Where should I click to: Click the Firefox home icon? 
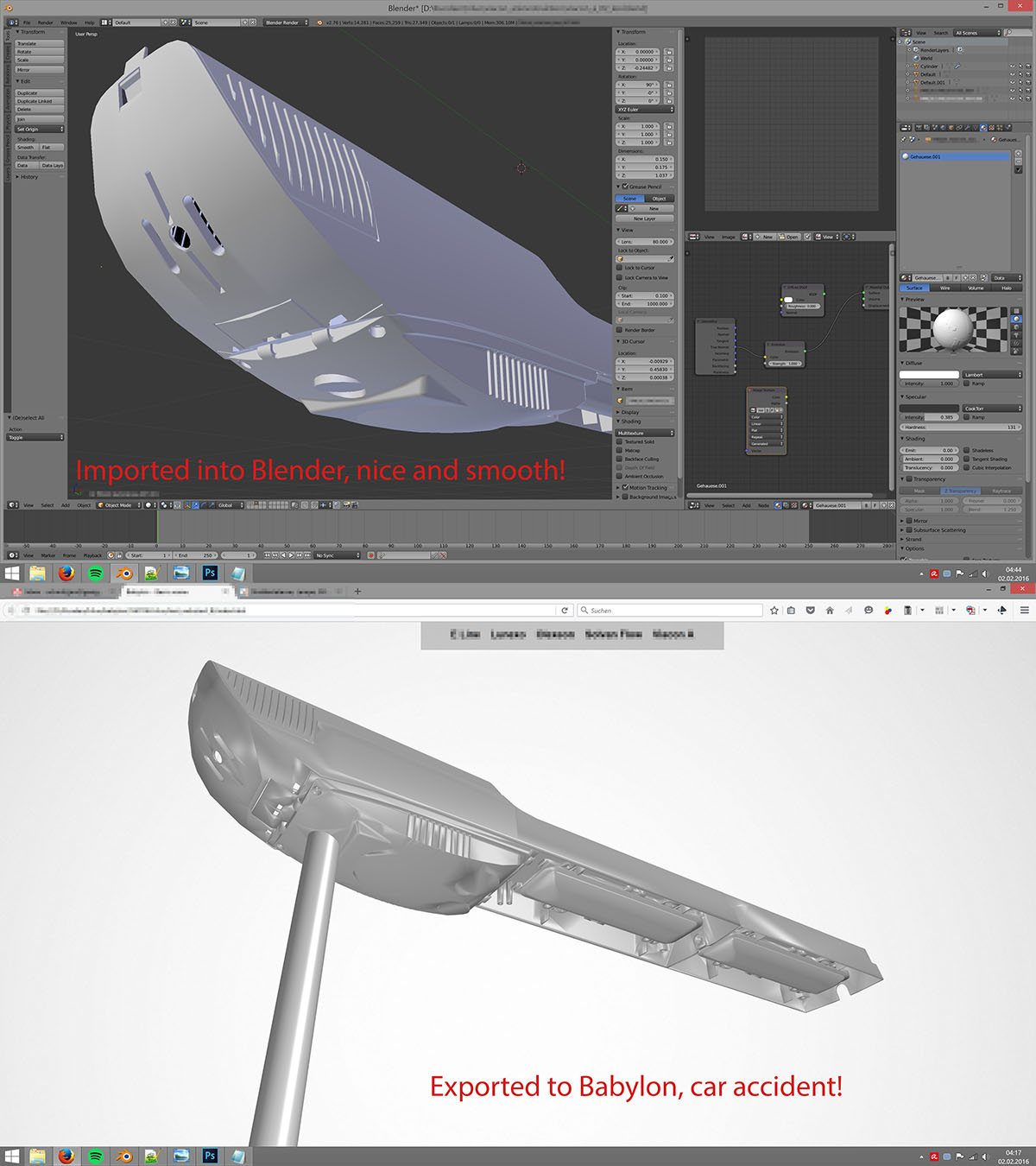pos(830,611)
